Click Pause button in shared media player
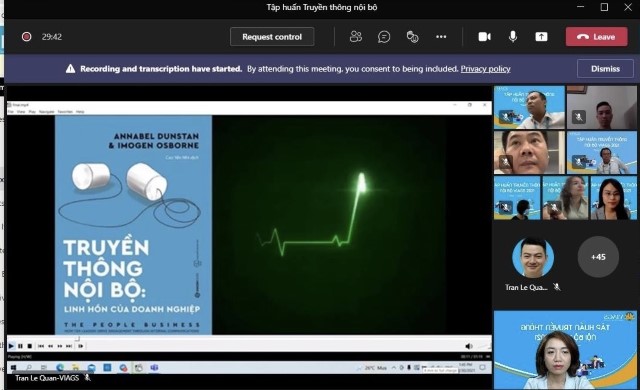 click(20, 346)
